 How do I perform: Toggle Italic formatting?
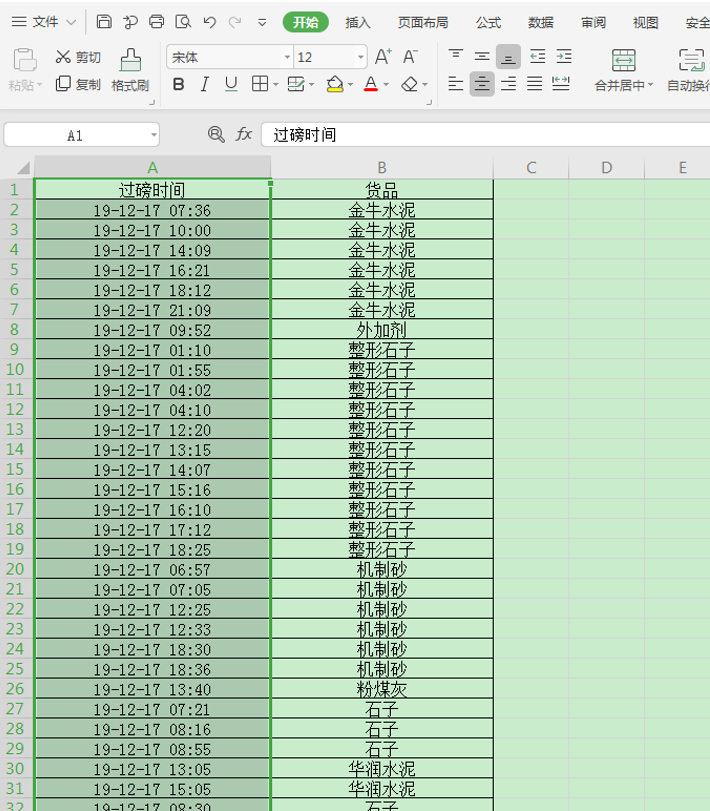(x=205, y=84)
